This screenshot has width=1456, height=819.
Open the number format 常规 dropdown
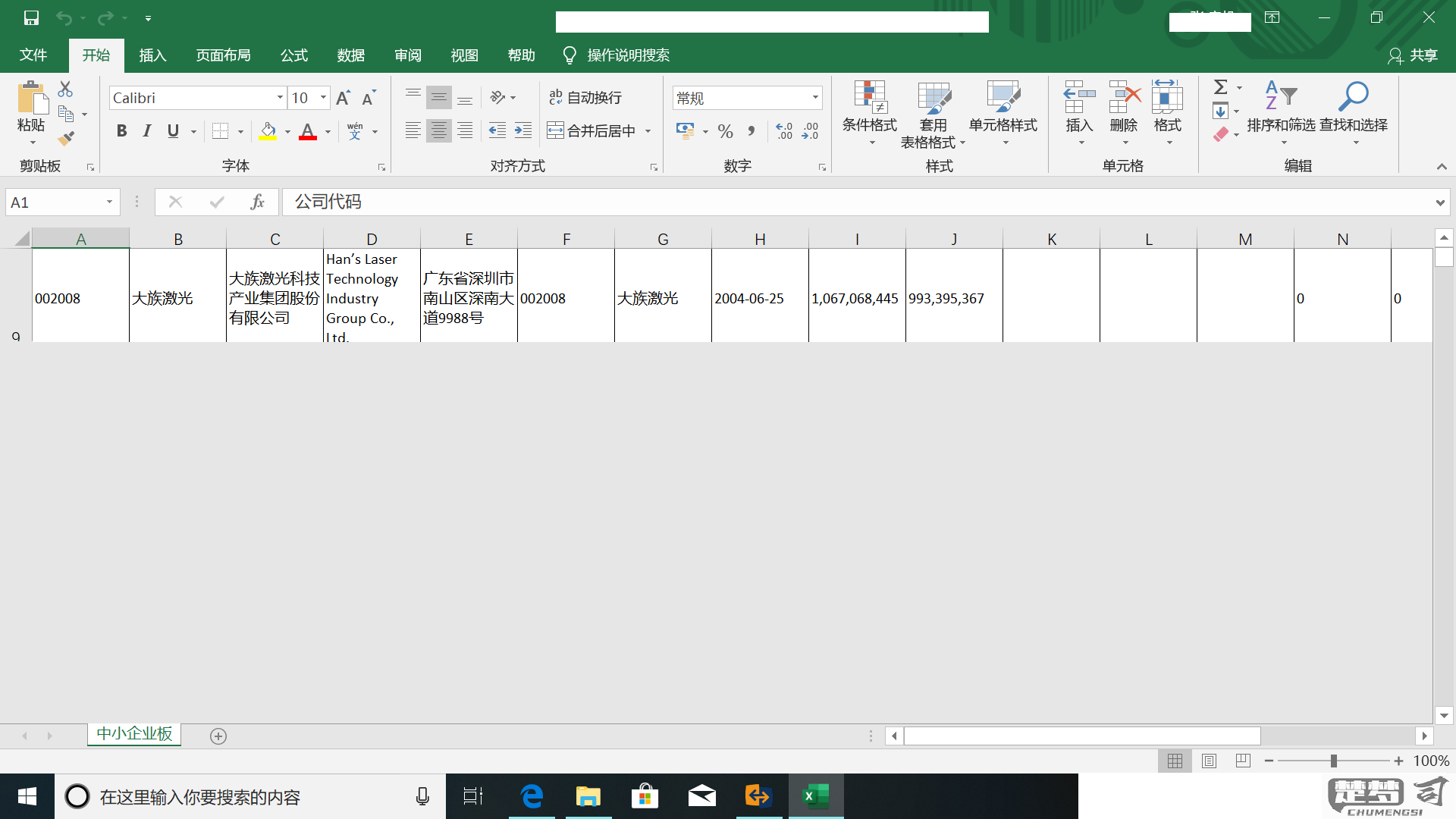pos(815,98)
